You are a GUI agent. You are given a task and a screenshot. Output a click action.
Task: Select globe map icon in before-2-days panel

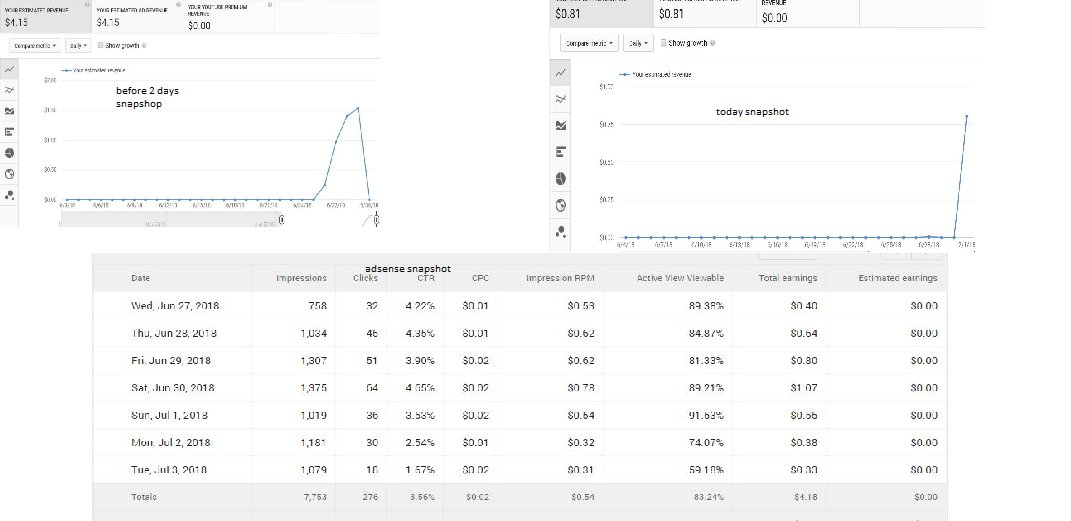9,174
